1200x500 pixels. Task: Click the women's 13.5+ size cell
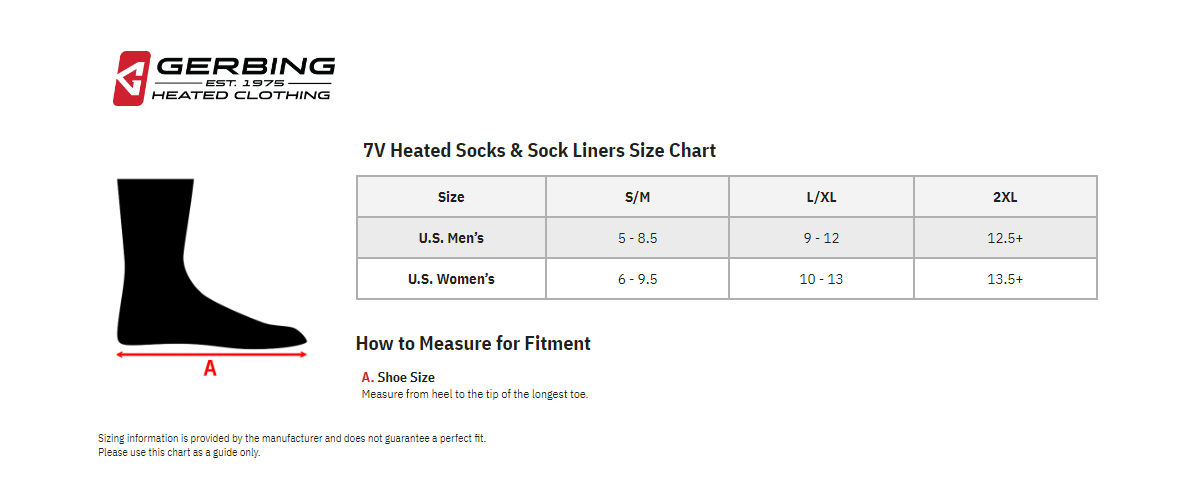(x=1005, y=279)
